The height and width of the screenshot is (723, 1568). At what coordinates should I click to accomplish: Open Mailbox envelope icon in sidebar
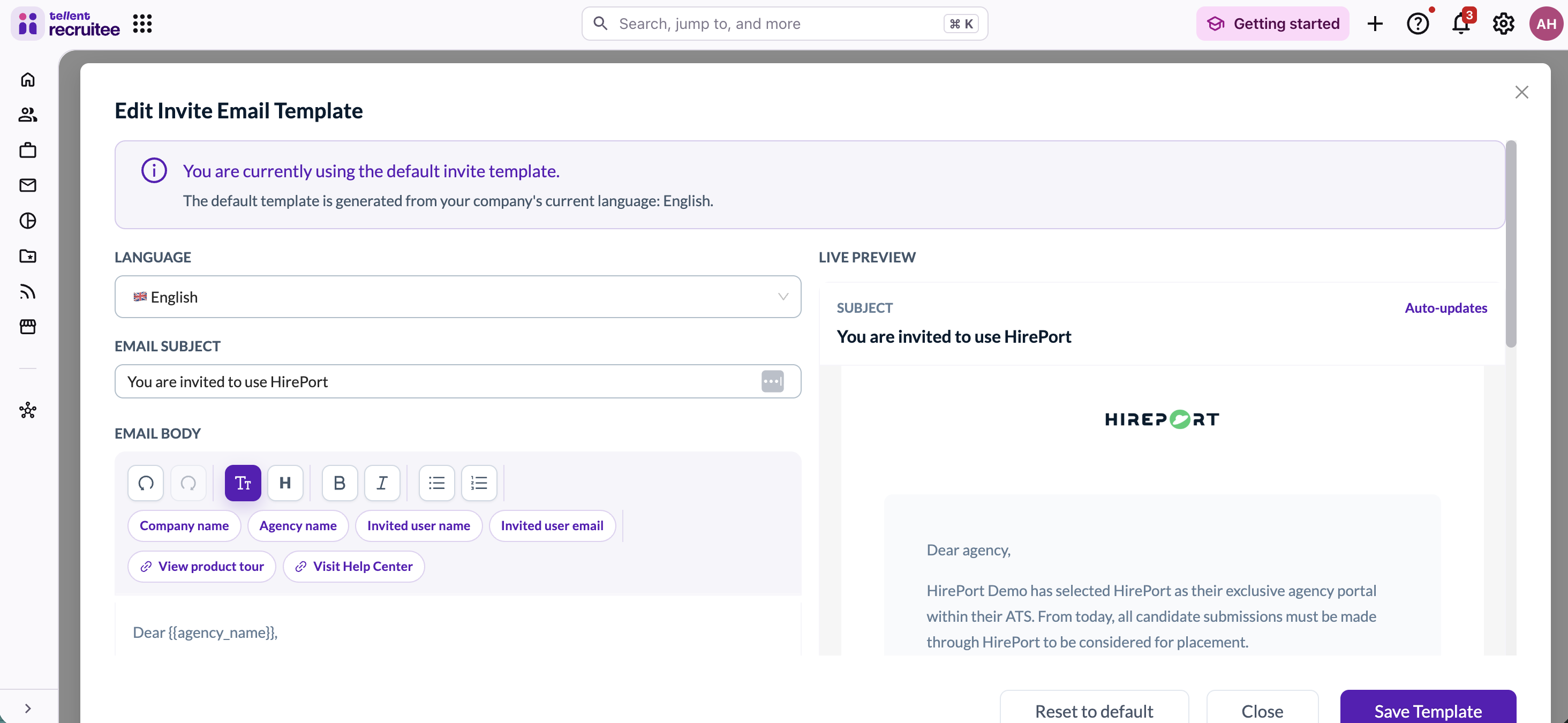(28, 185)
